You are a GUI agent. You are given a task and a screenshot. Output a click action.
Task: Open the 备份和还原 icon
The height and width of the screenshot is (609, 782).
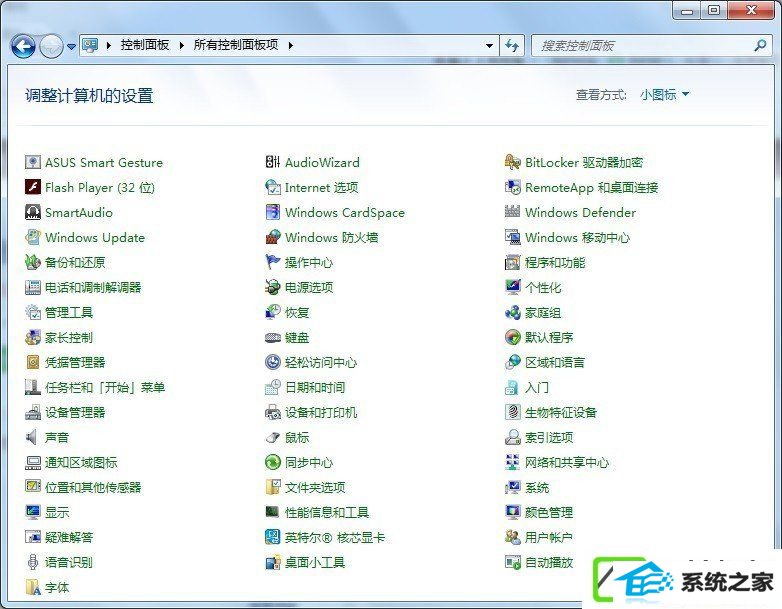pyautogui.click(x=33, y=262)
